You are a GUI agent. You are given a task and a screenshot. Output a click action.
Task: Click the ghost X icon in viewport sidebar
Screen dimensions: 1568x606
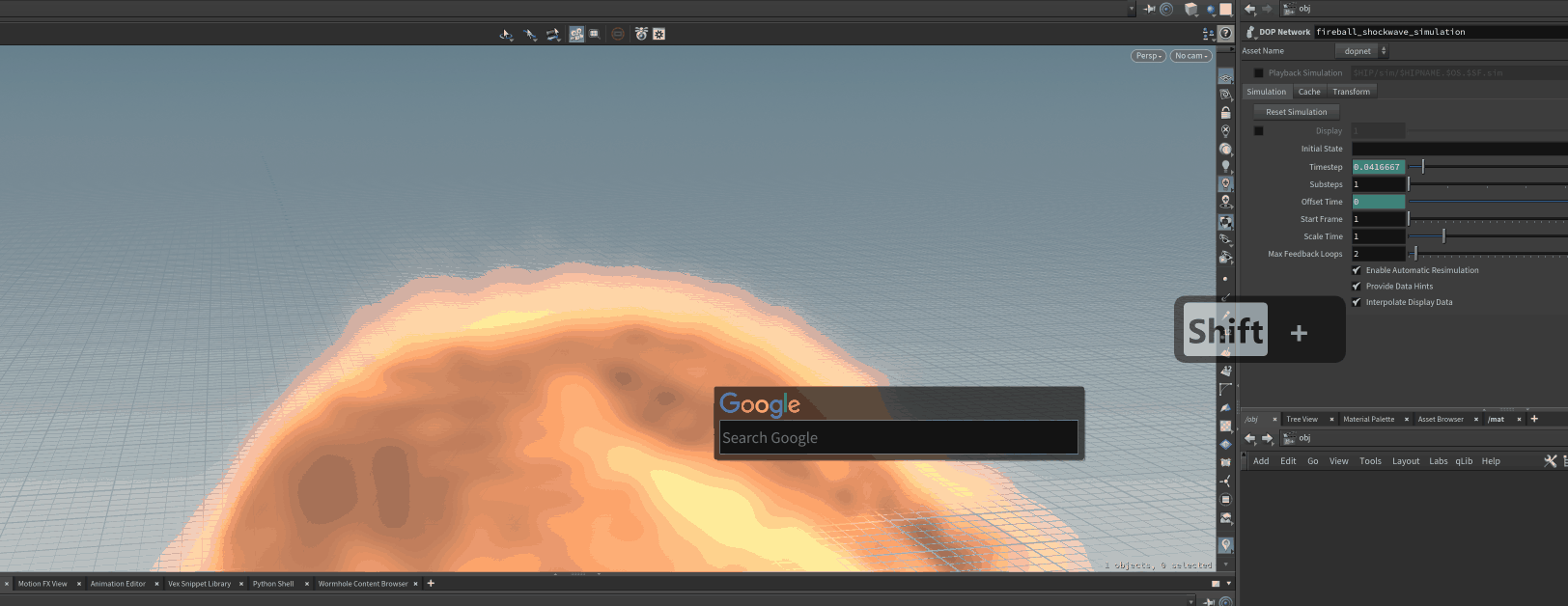point(1225,130)
